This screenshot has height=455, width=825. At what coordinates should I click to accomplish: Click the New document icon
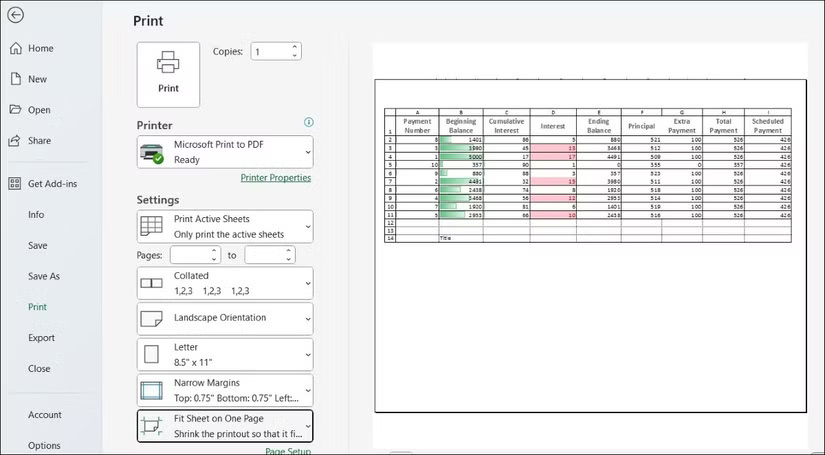16,79
